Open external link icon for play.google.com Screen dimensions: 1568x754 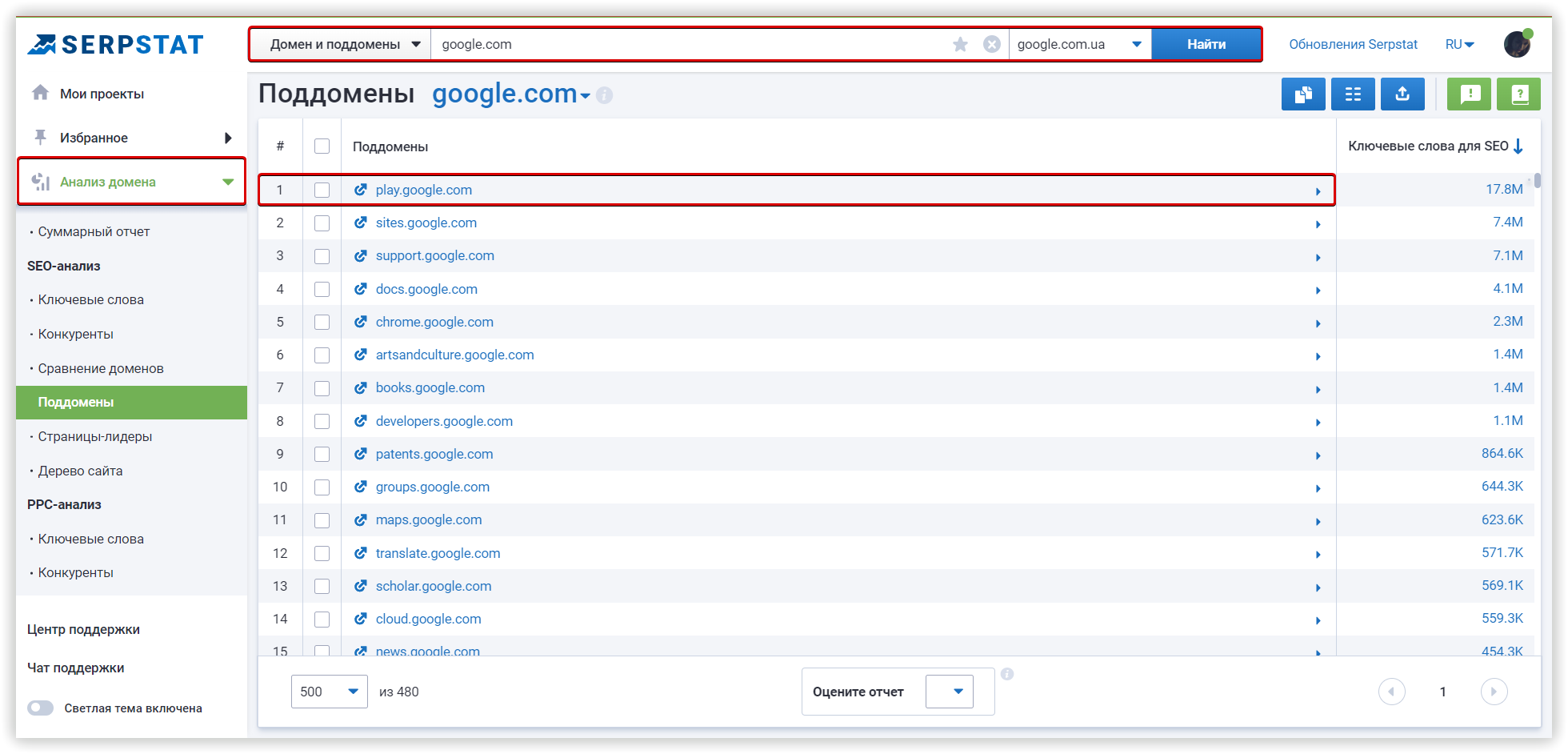pos(361,190)
